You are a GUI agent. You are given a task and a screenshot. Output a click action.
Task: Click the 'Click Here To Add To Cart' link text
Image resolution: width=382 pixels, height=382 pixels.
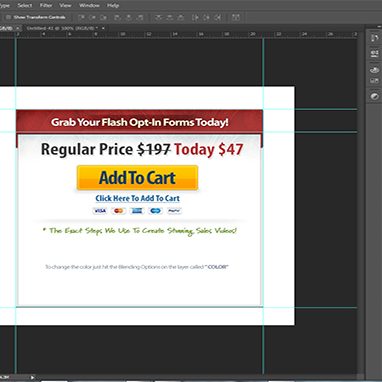click(137, 198)
